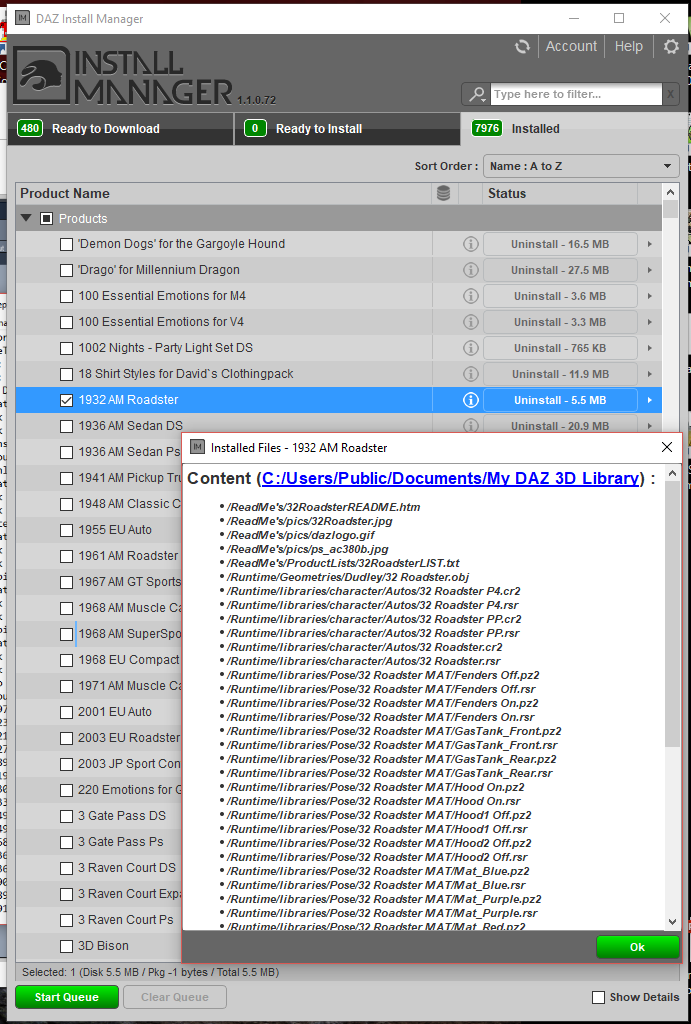Uncheck 1932 AM Roadster checkbox

[66, 400]
